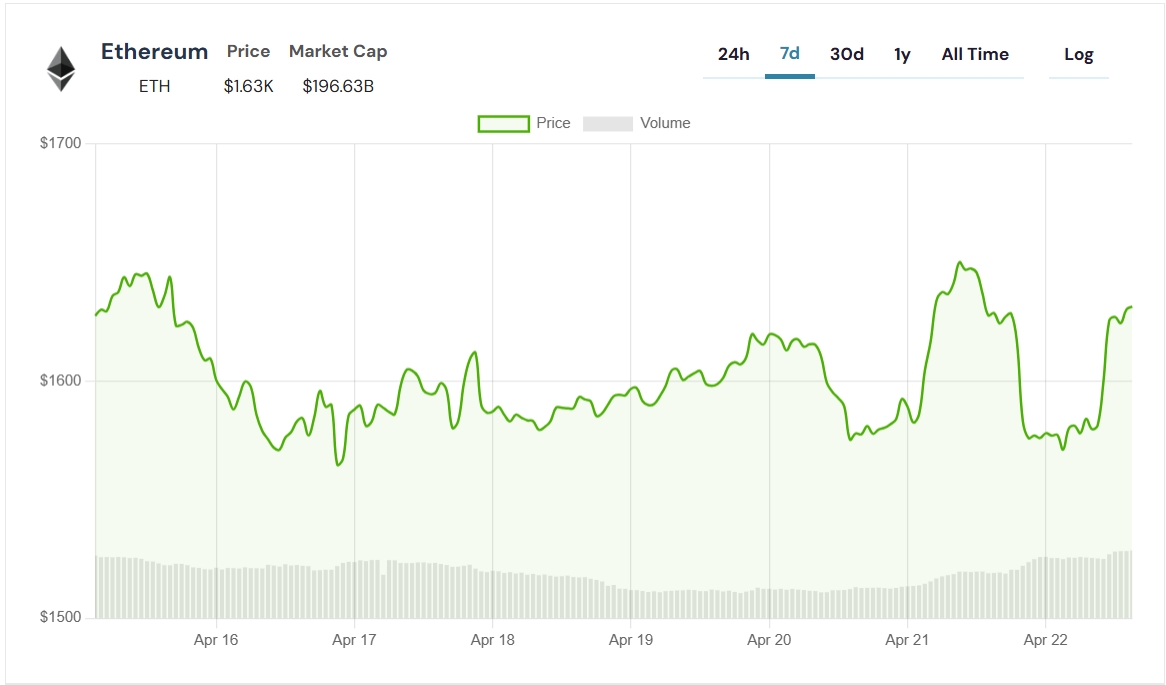This screenshot has height=685, width=1166.
Task: Switch to the 24h time range tab
Action: 733,54
